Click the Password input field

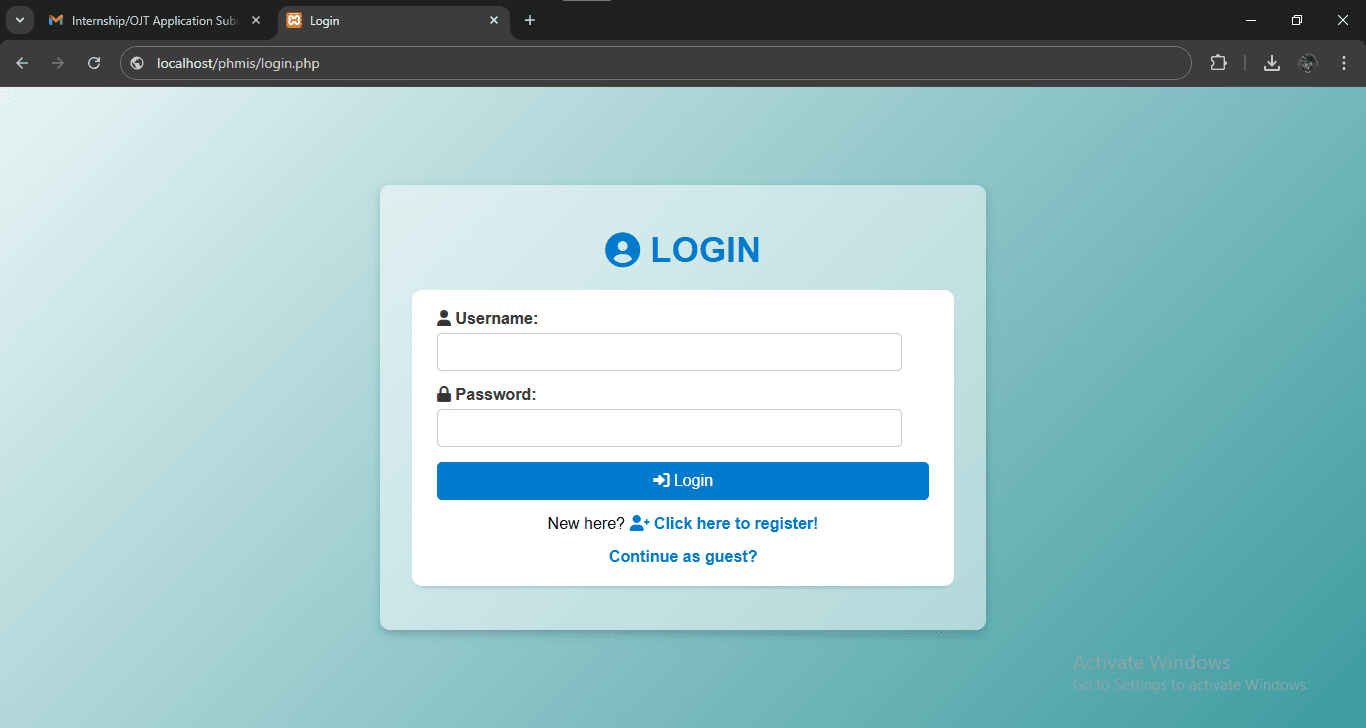669,428
